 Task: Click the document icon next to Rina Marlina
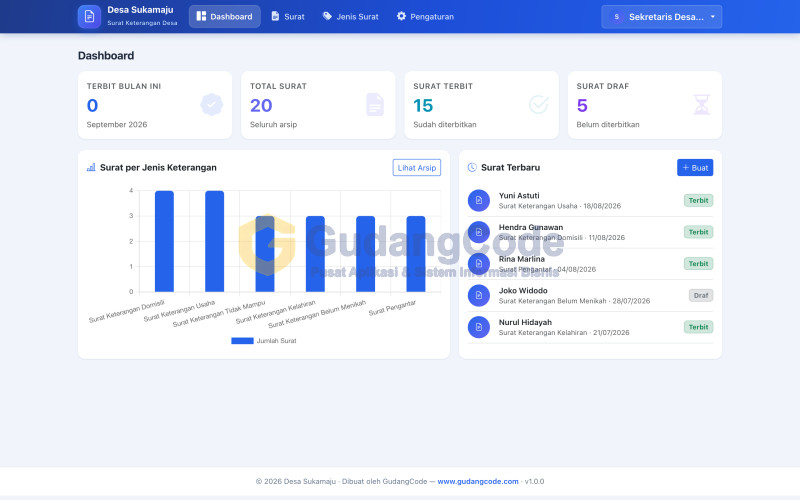pos(479,264)
